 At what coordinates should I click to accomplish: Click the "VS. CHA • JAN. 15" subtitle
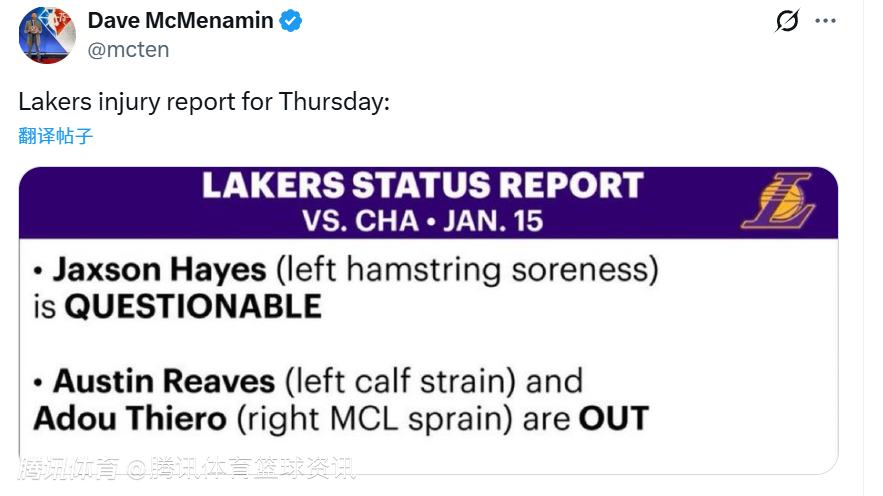click(x=422, y=220)
